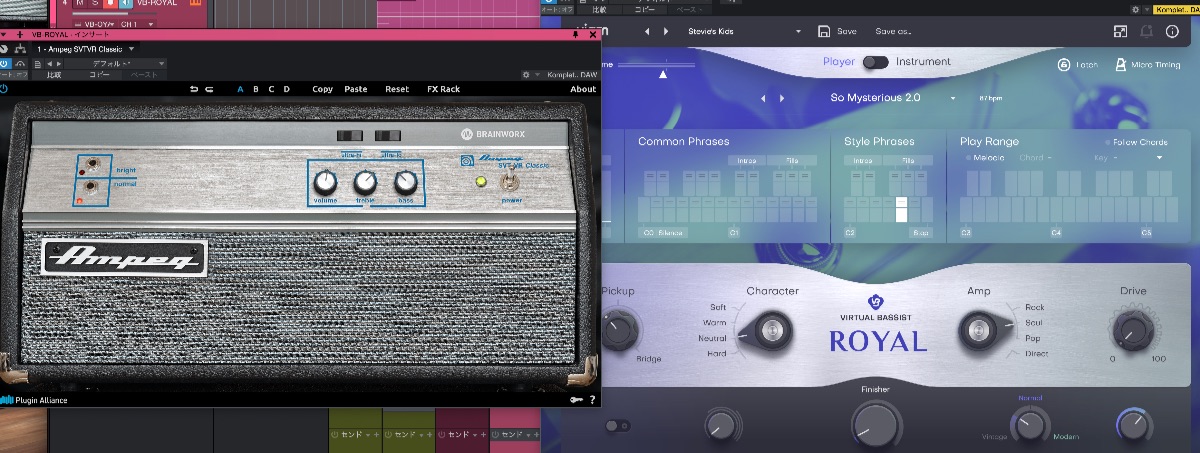Select the FX Rack menu item
Screen dimensions: 1200x453
(x=443, y=89)
